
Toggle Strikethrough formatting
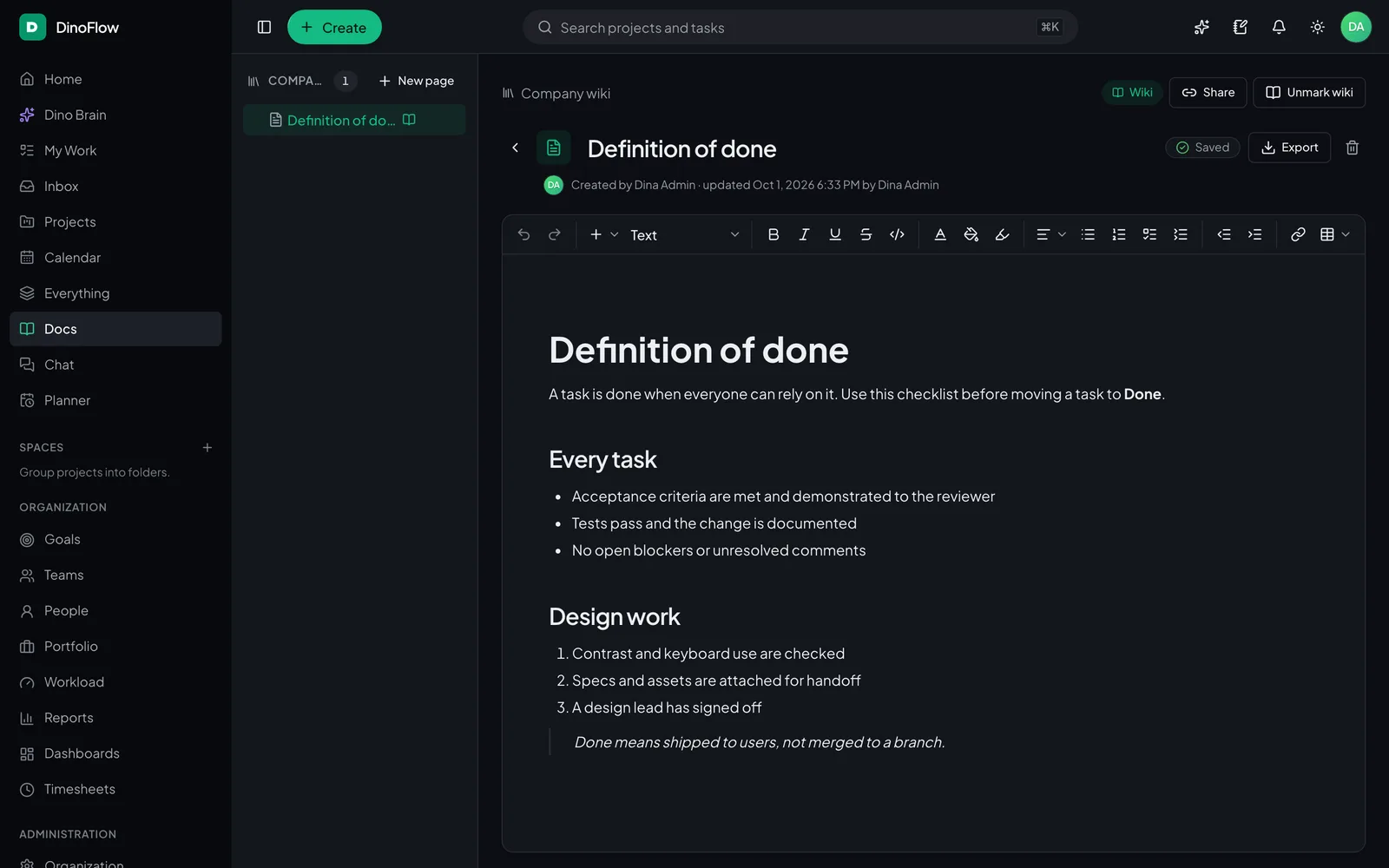pyautogui.click(x=866, y=234)
